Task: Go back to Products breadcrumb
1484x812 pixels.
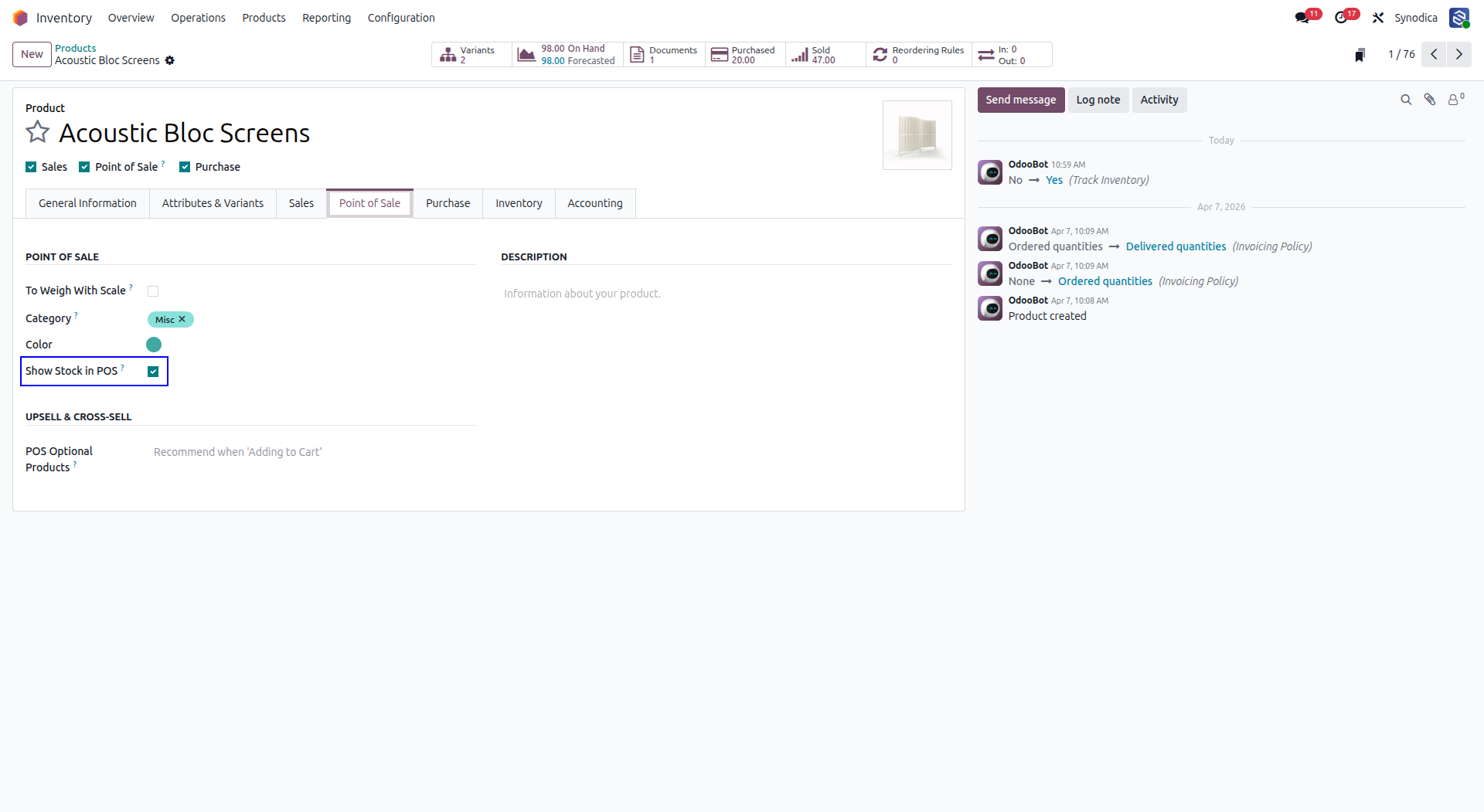Action: (x=75, y=48)
